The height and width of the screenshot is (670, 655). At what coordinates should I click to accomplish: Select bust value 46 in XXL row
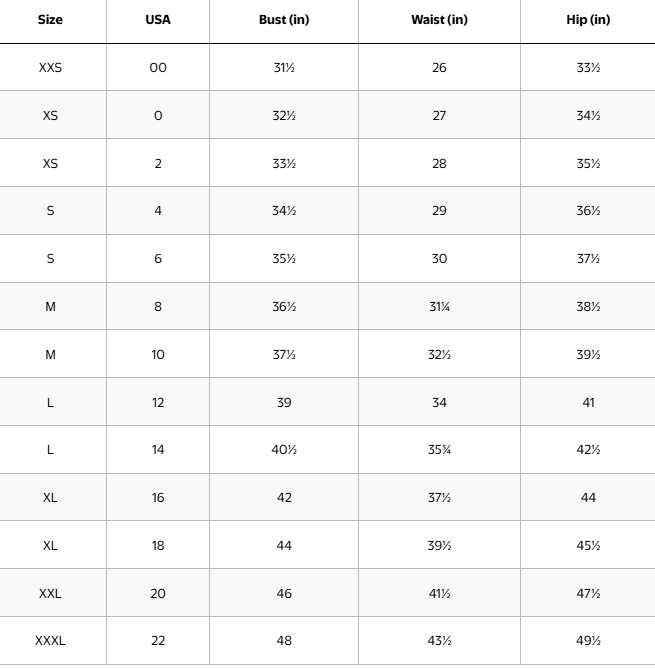tap(284, 593)
